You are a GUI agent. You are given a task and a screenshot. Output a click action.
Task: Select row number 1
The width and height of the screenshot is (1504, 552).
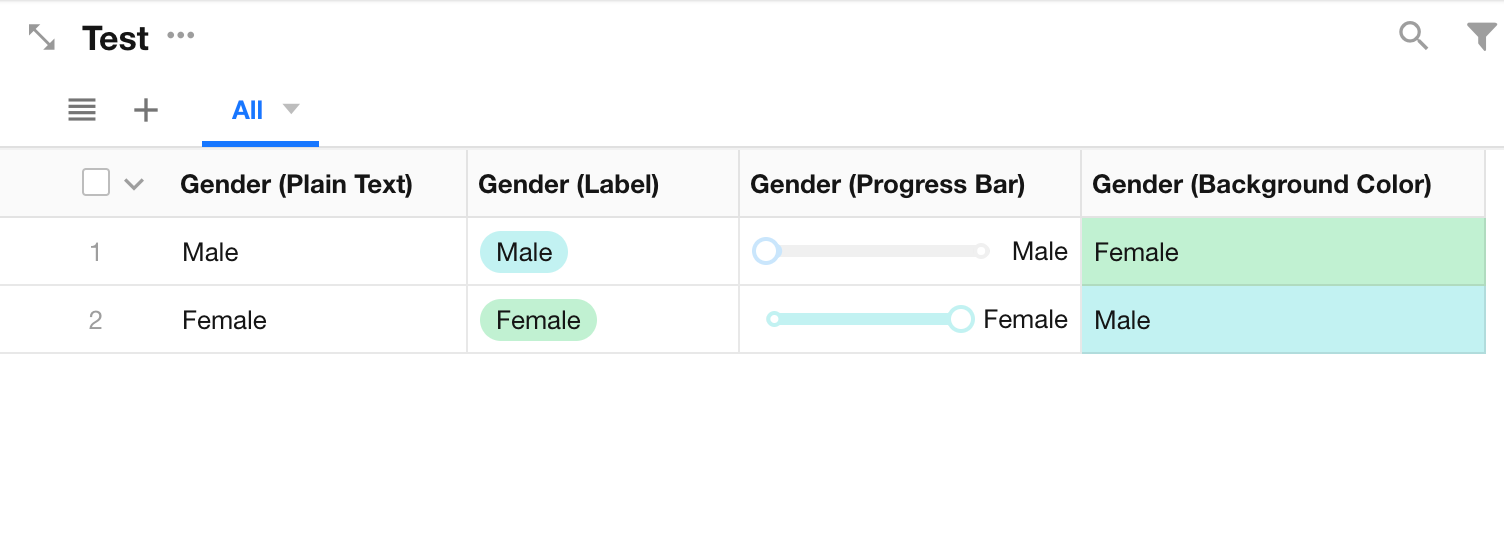pyautogui.click(x=95, y=252)
